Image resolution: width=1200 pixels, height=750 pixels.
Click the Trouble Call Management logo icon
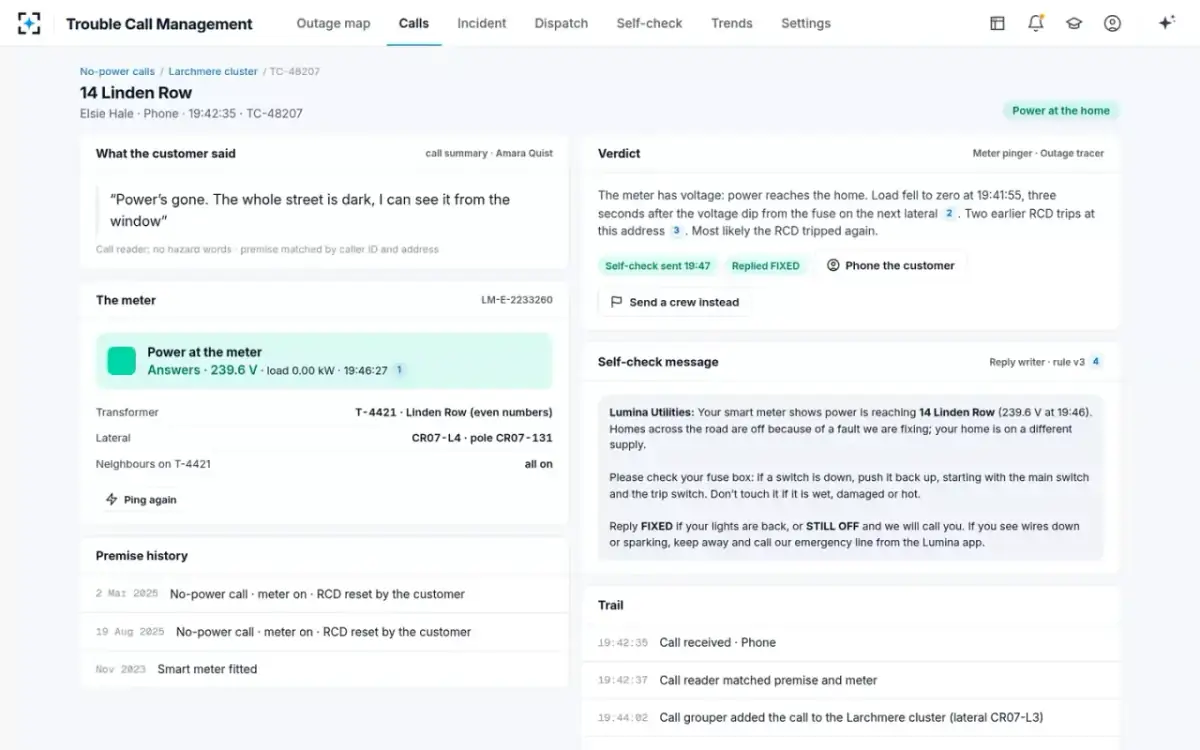(x=29, y=23)
